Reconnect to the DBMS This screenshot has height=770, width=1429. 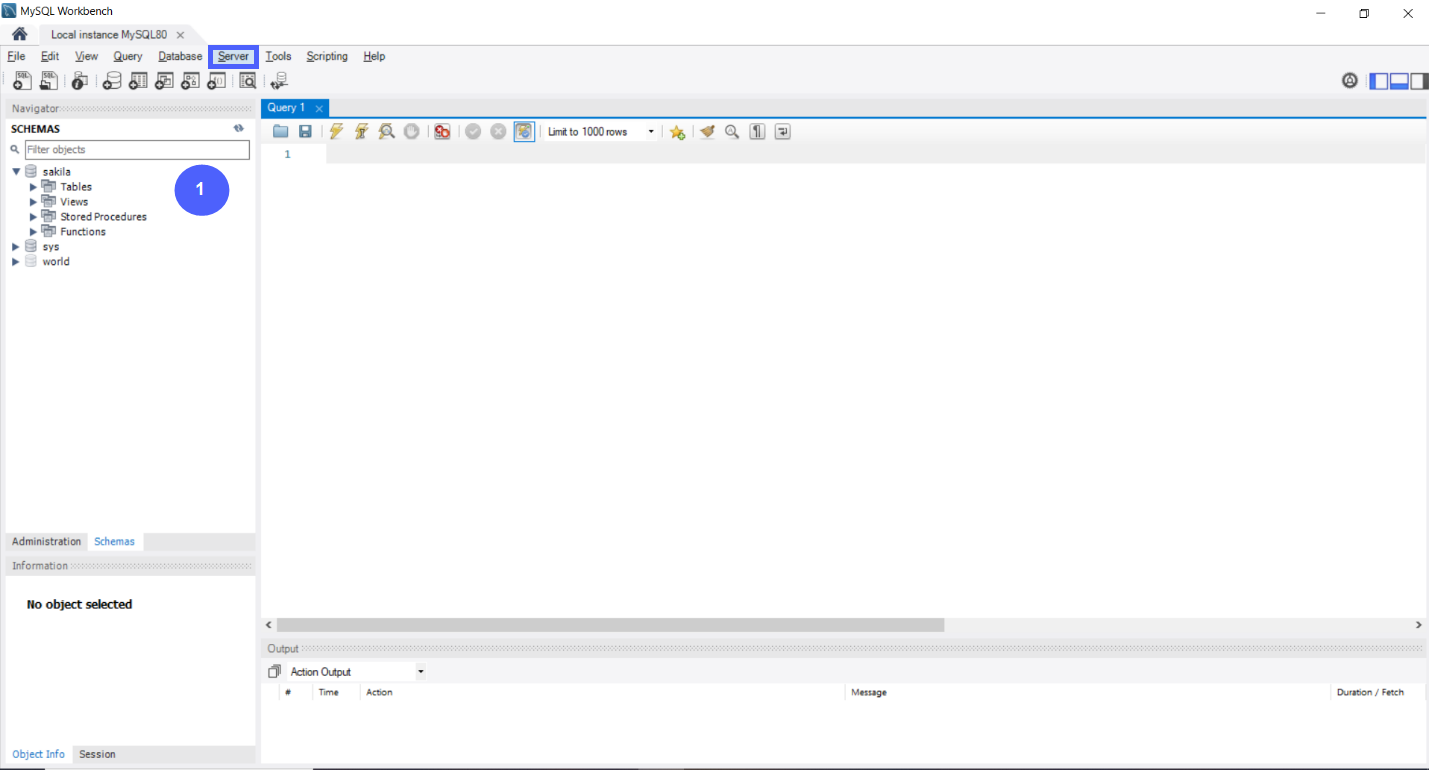click(x=278, y=80)
